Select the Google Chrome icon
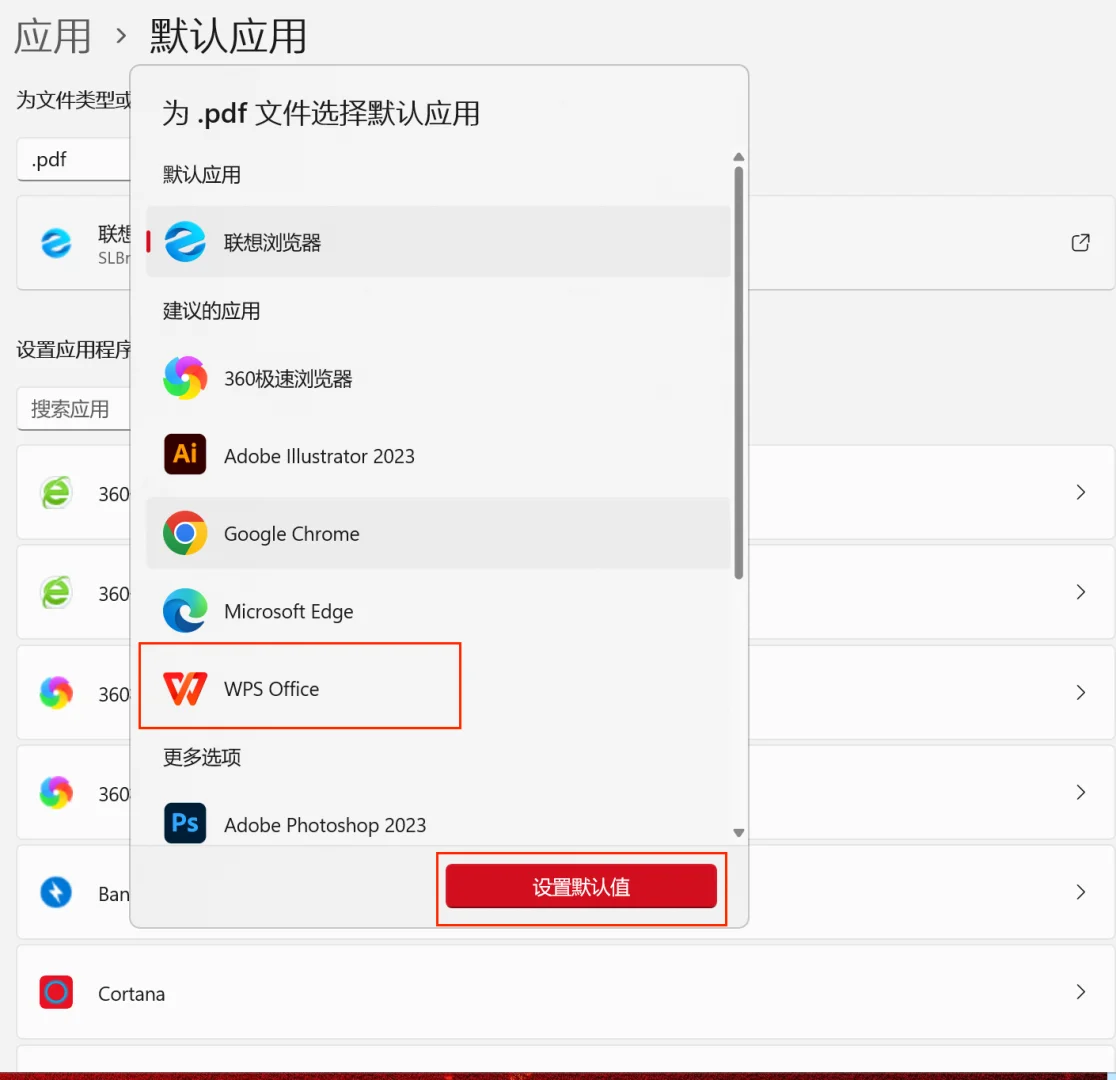Viewport: 1116px width, 1080px height. click(185, 533)
